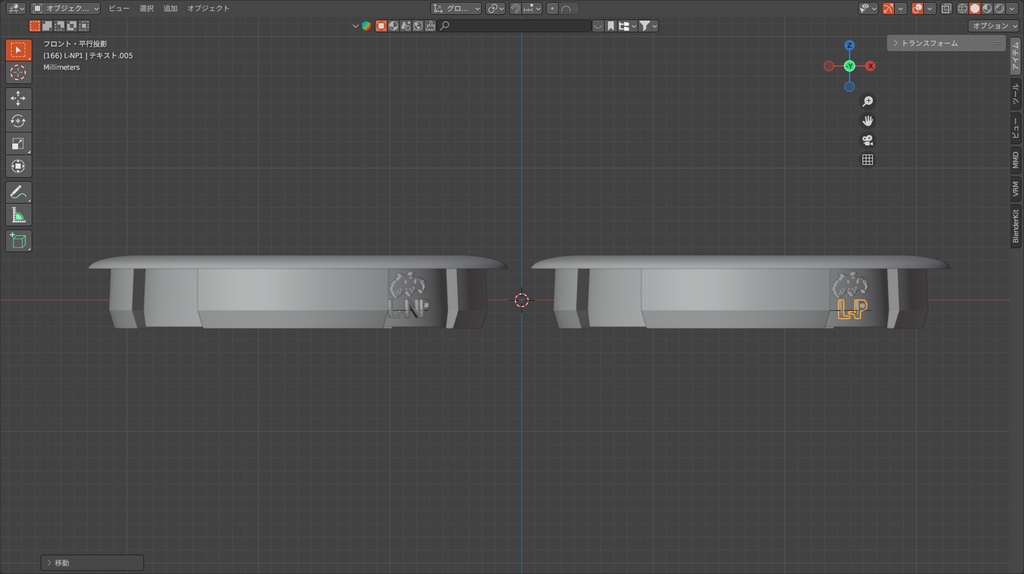Set selection mode to intersect icon
Image resolution: width=1024 pixels, height=574 pixels.
point(84,26)
